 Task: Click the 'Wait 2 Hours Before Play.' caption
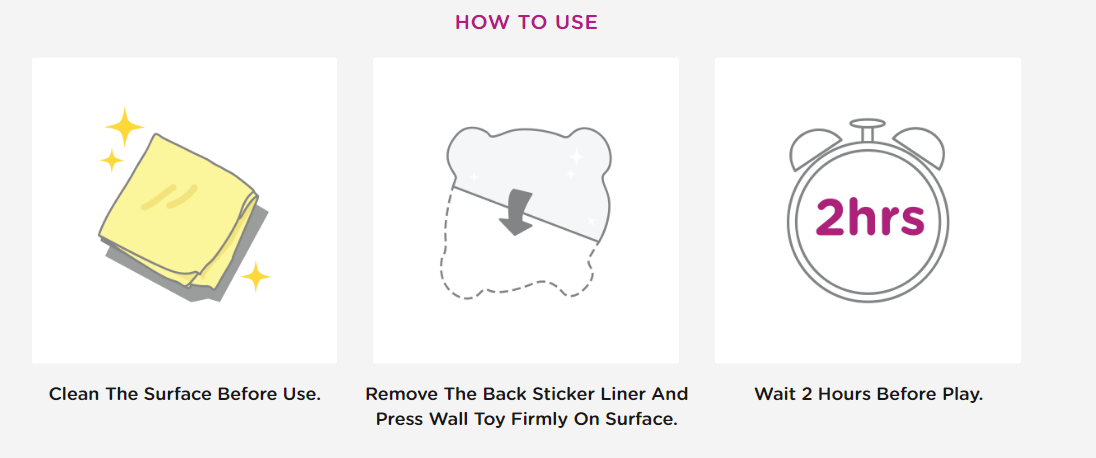pos(869,394)
